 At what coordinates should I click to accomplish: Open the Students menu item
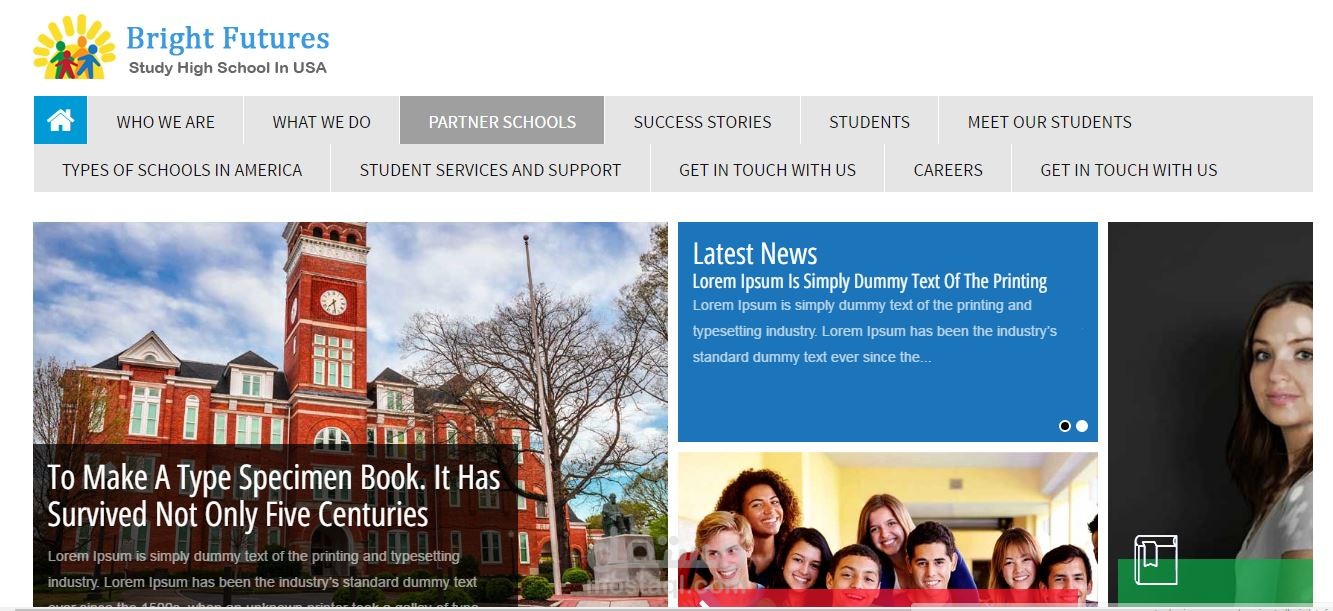point(869,122)
